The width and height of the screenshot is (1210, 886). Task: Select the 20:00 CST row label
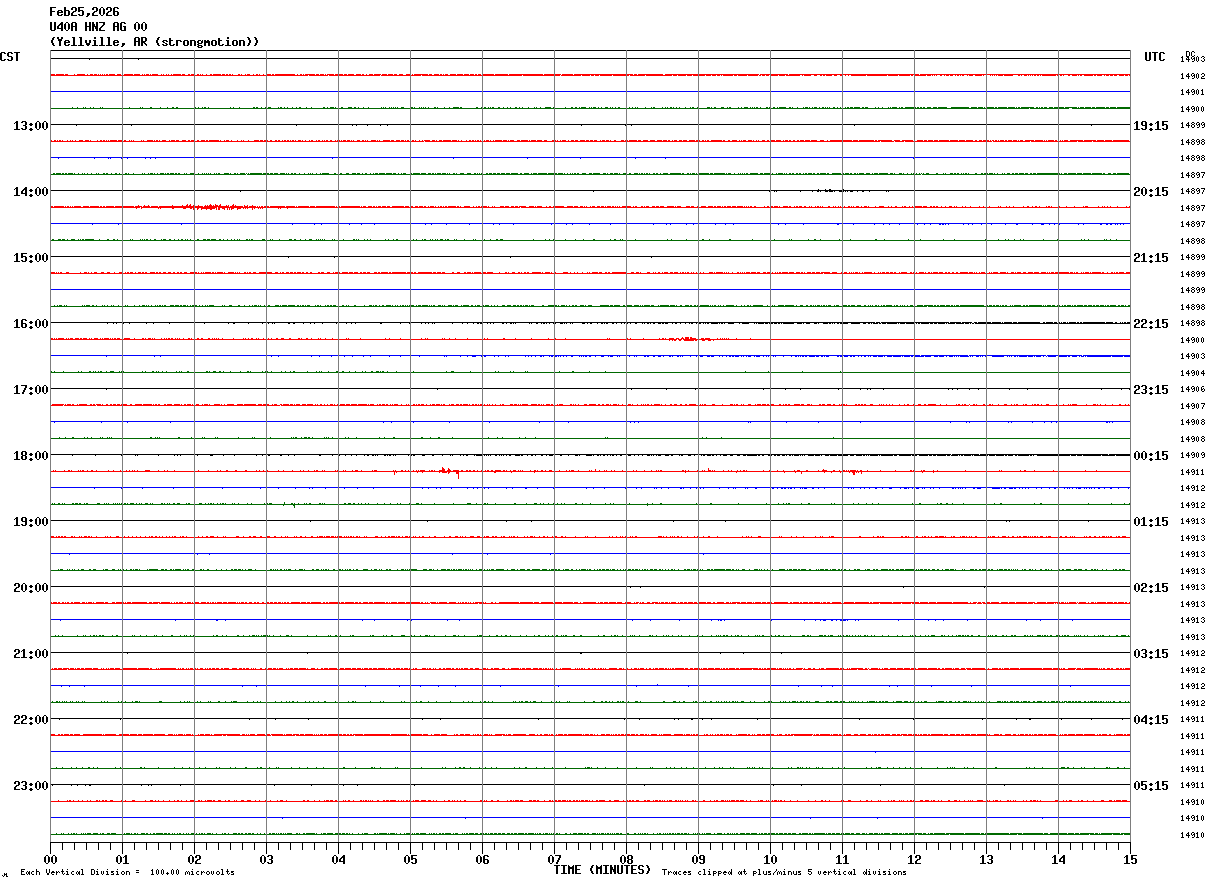pos(31,588)
